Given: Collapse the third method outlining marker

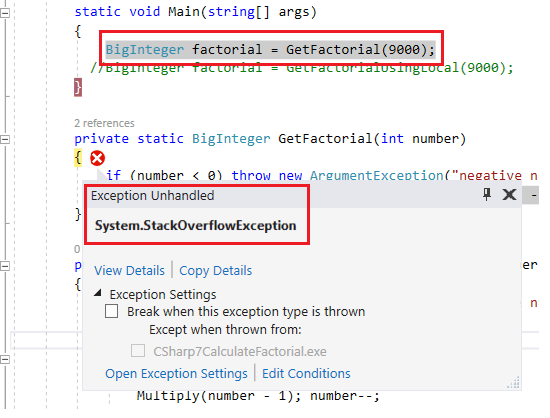Looking at the screenshot, I should point(5,266).
